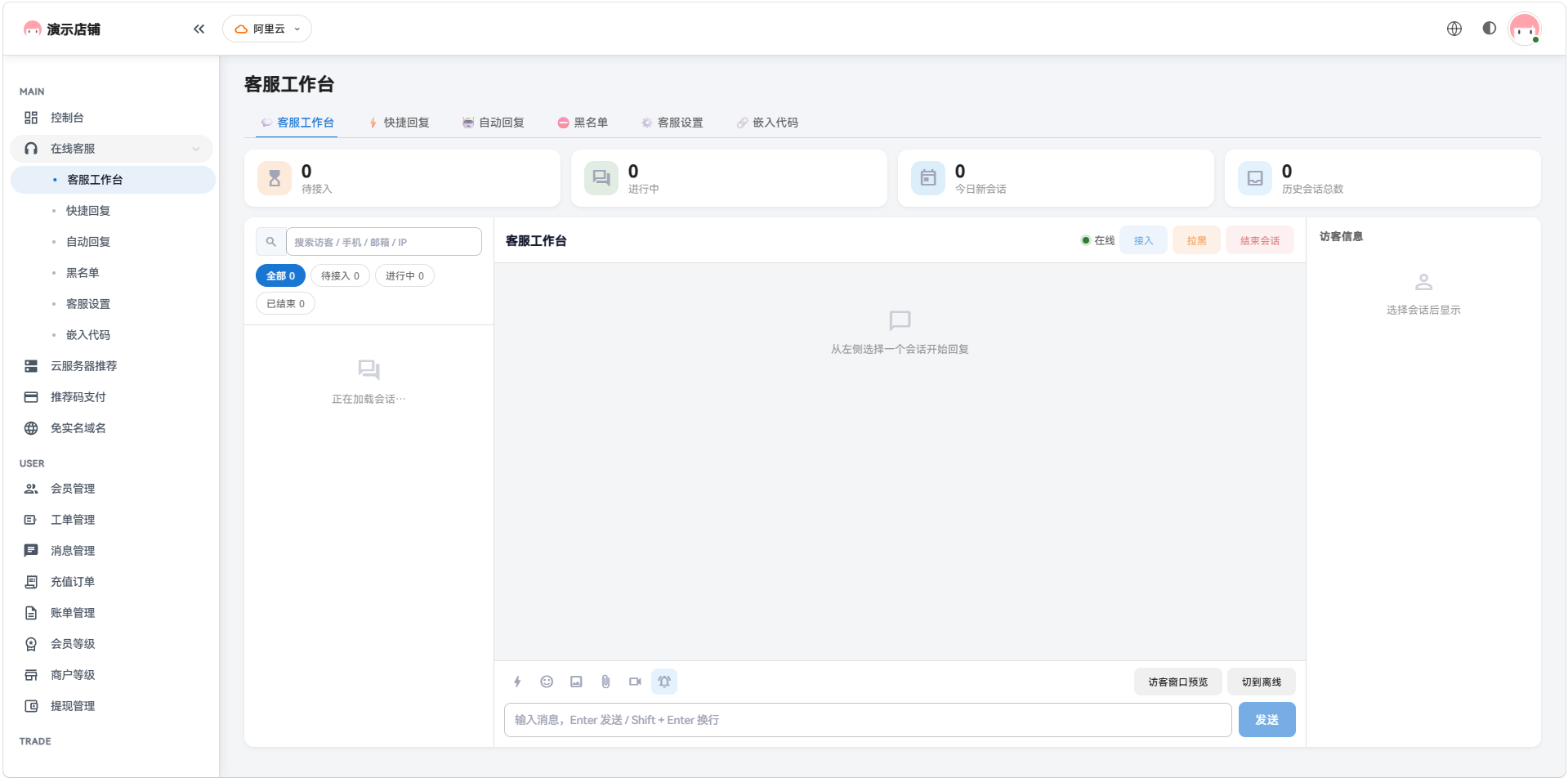The width and height of the screenshot is (1568, 778).
Task: Open the 阿里云 dropdown selector
Action: (x=267, y=29)
